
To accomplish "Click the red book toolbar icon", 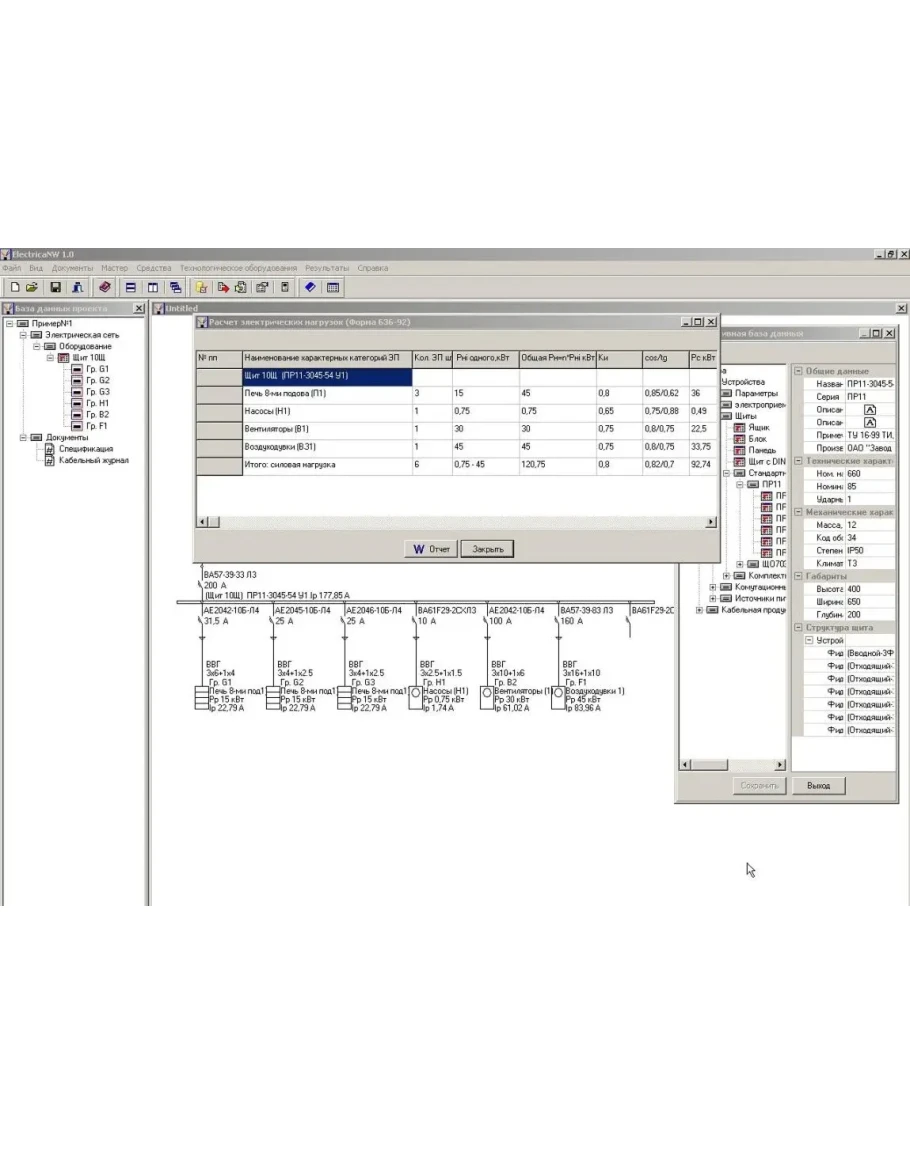I will coord(104,287).
